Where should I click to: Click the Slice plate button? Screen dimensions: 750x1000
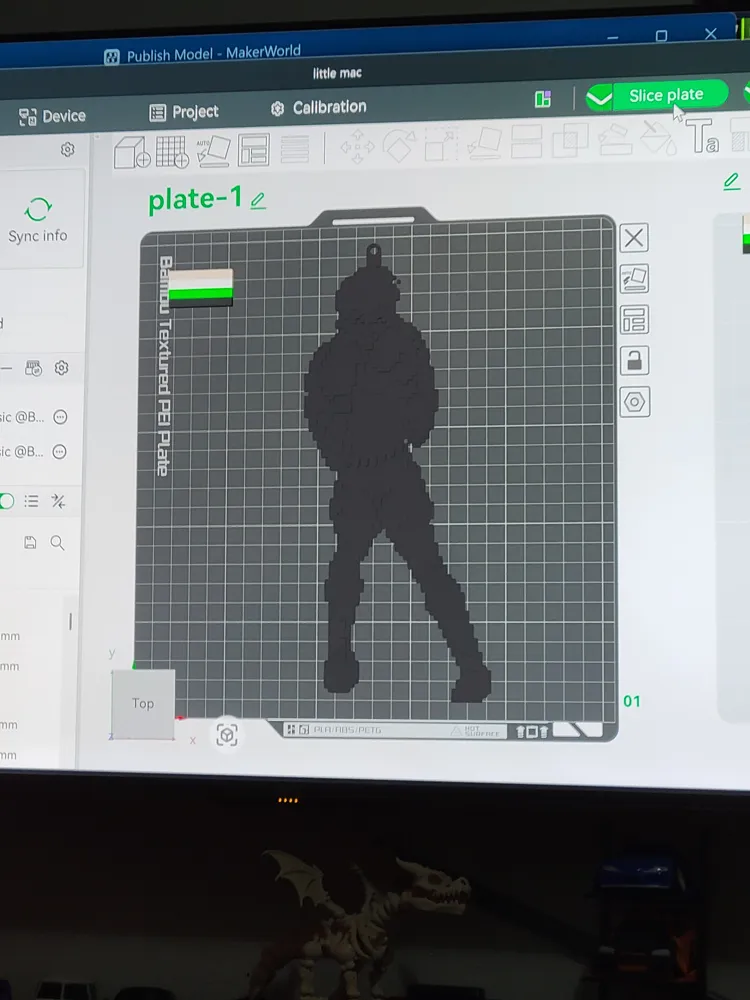pos(666,95)
